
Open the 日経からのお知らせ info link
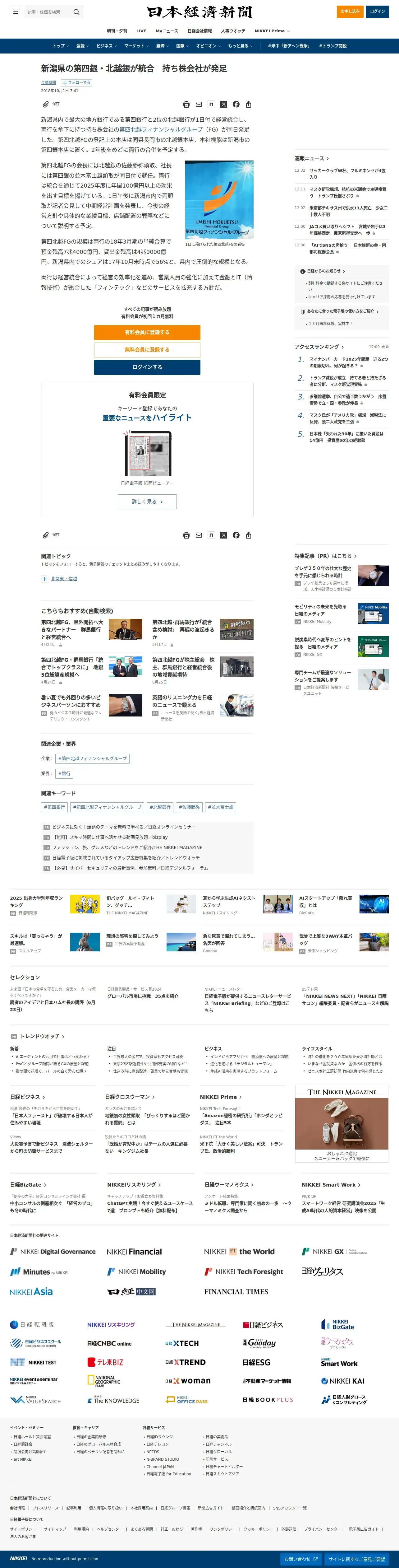pyautogui.click(x=323, y=271)
